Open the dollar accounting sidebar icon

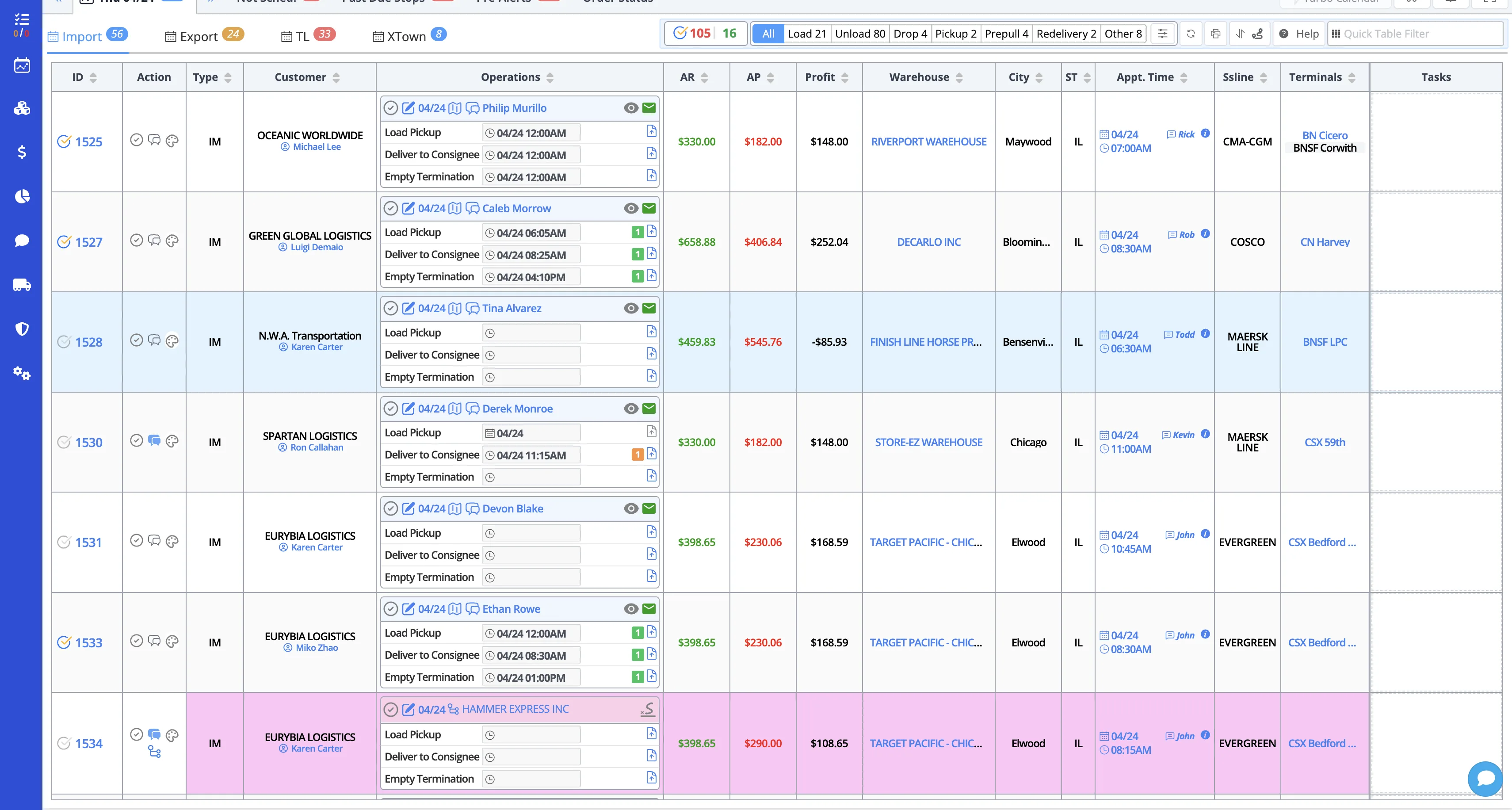click(22, 153)
